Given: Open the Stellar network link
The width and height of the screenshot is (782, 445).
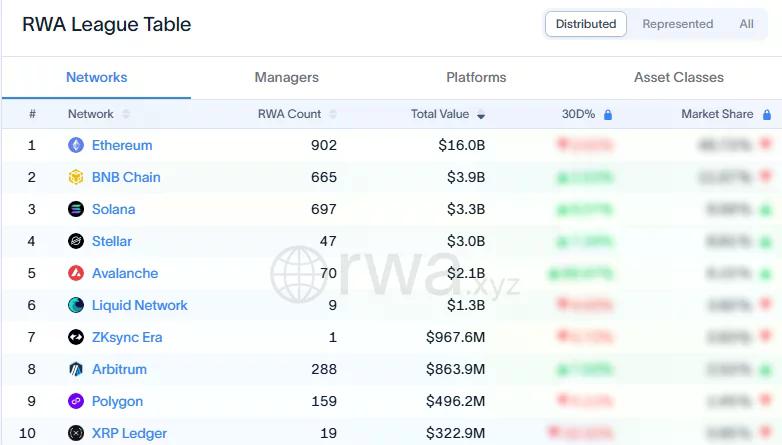Looking at the screenshot, I should click(x=112, y=241).
